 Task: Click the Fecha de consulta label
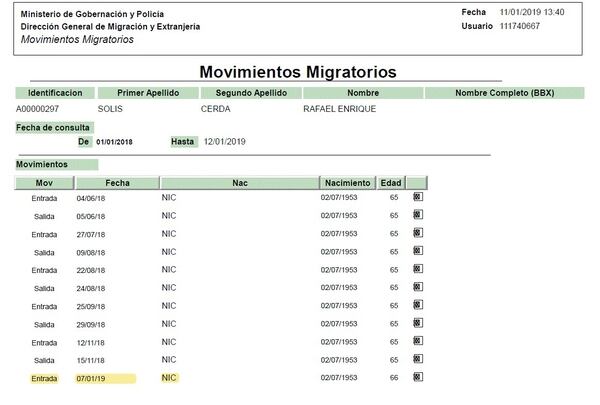pyautogui.click(x=54, y=127)
